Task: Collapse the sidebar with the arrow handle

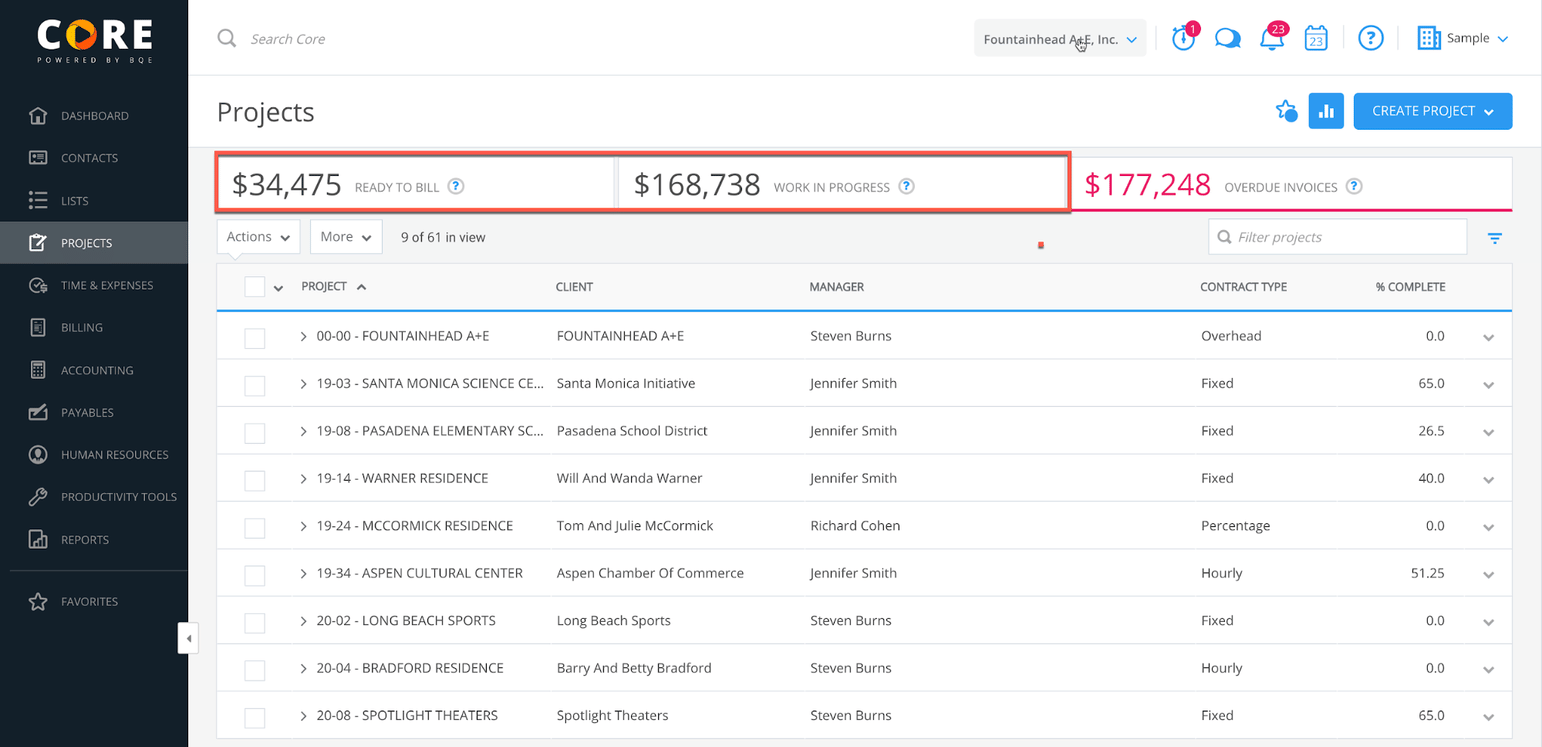Action: (188, 638)
